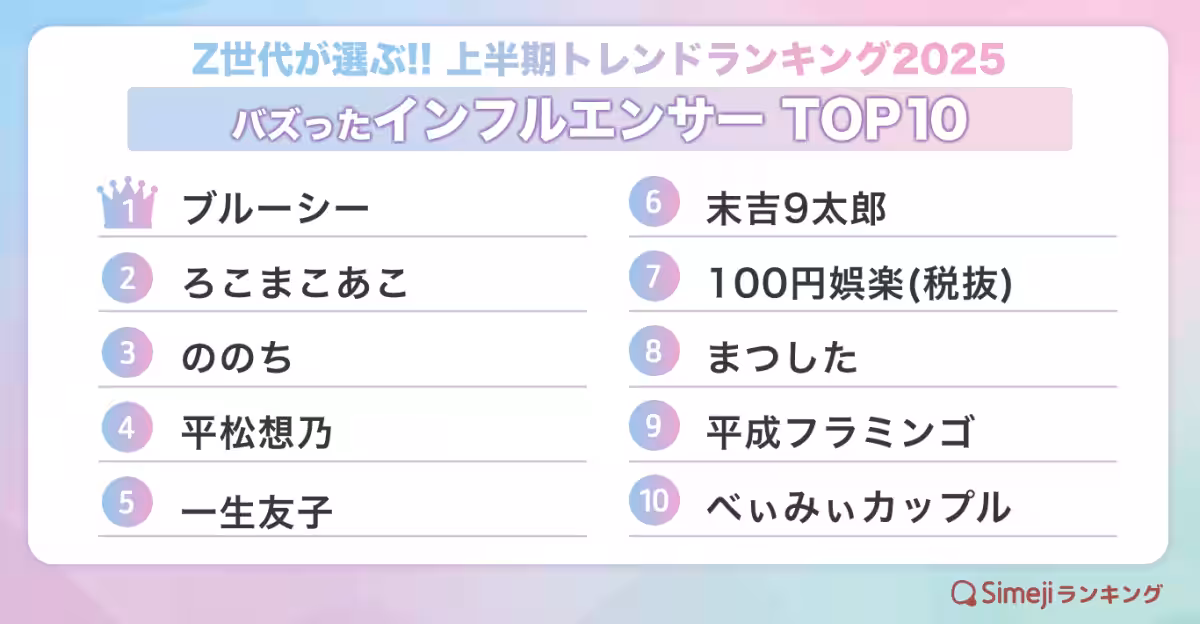Image resolution: width=1200 pixels, height=624 pixels.
Task: Select the name 末吉9太郎
Action: [x=796, y=208]
